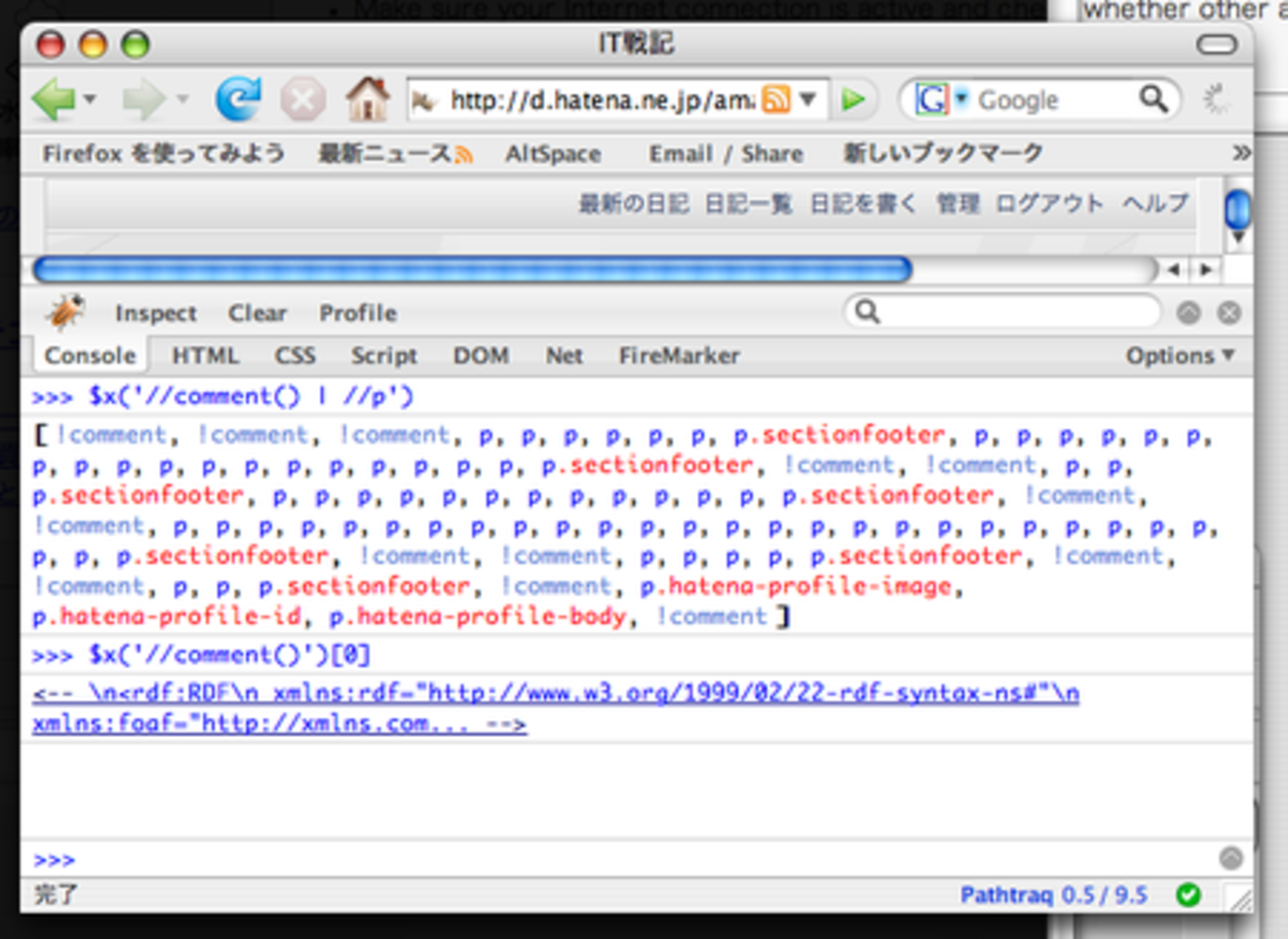The image size is (1288, 939).
Task: Open the search engine selector dropdown
Action: [961, 98]
